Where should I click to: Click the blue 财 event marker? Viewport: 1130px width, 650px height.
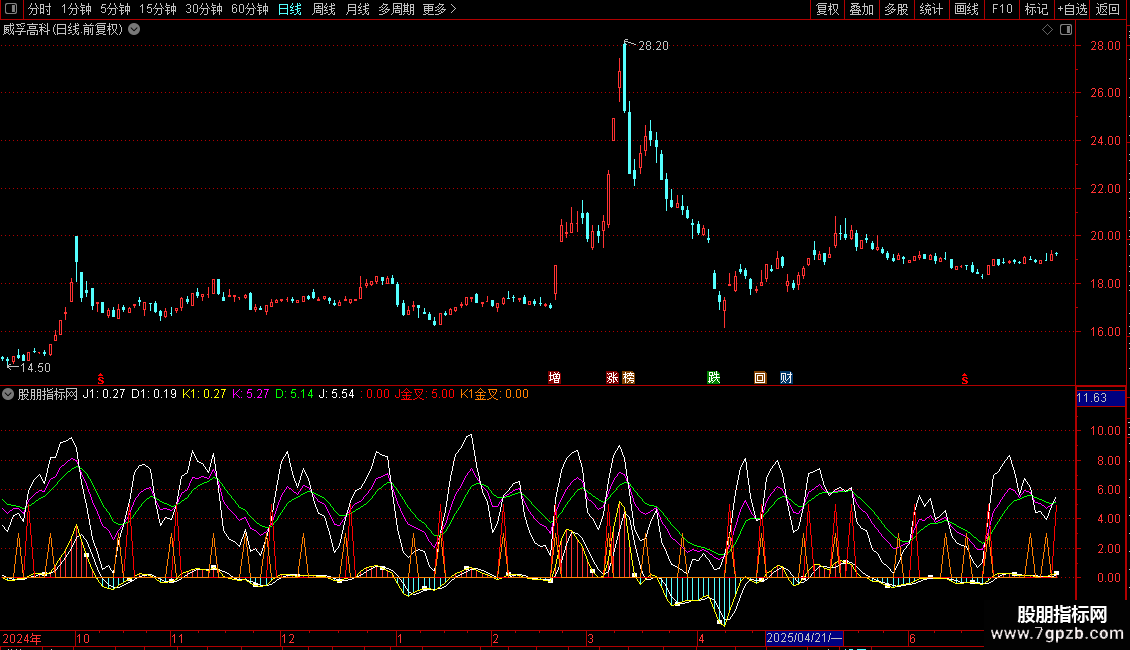click(787, 378)
